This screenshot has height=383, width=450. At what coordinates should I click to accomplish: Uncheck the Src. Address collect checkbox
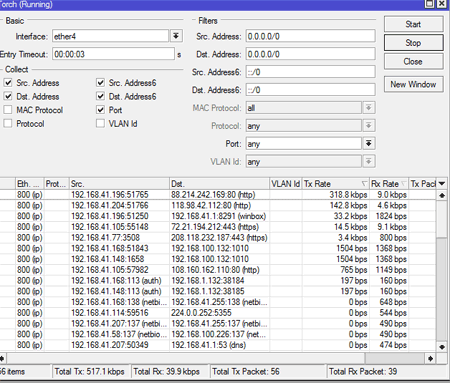click(x=8, y=82)
